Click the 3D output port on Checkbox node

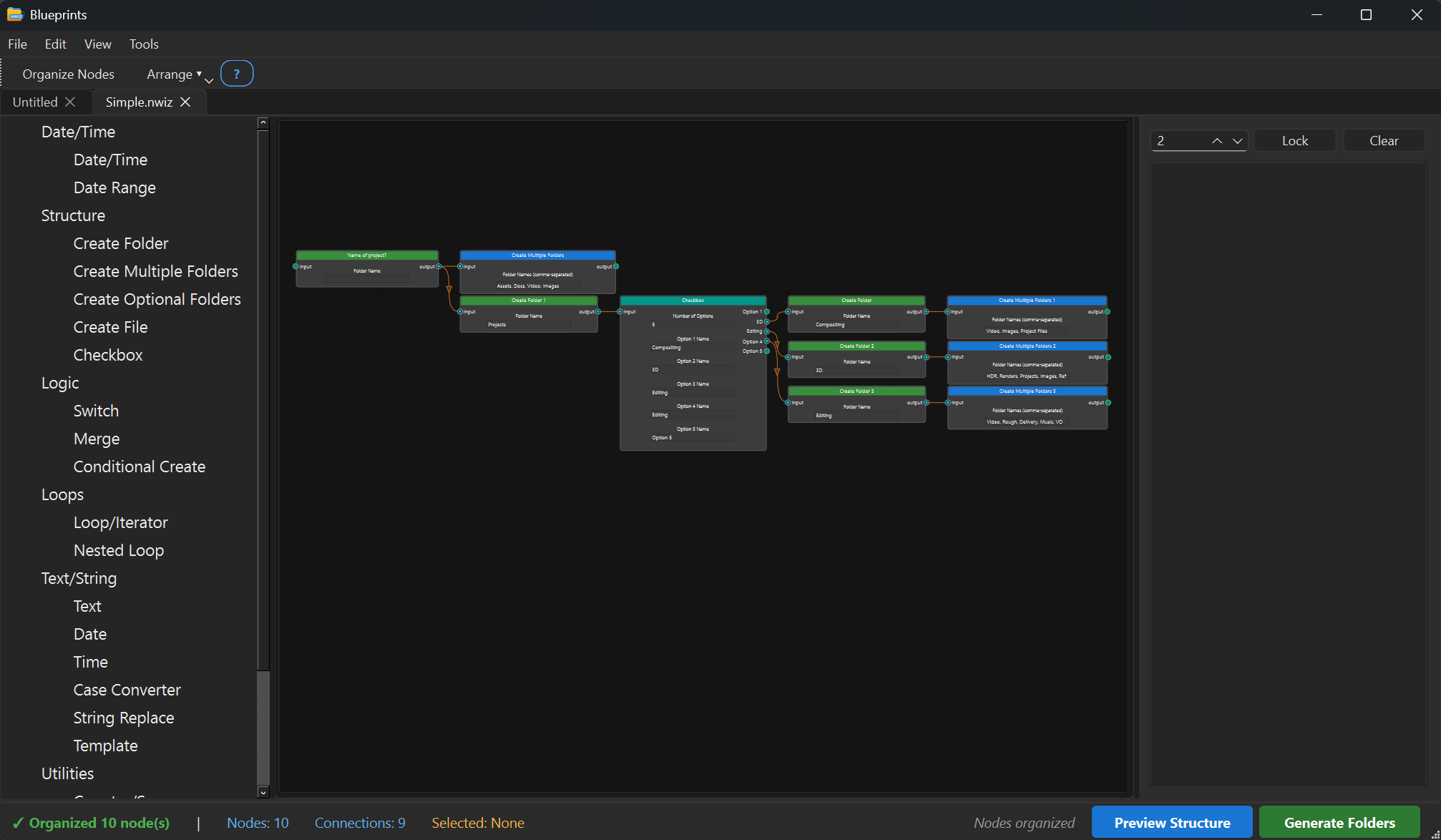pyautogui.click(x=767, y=321)
